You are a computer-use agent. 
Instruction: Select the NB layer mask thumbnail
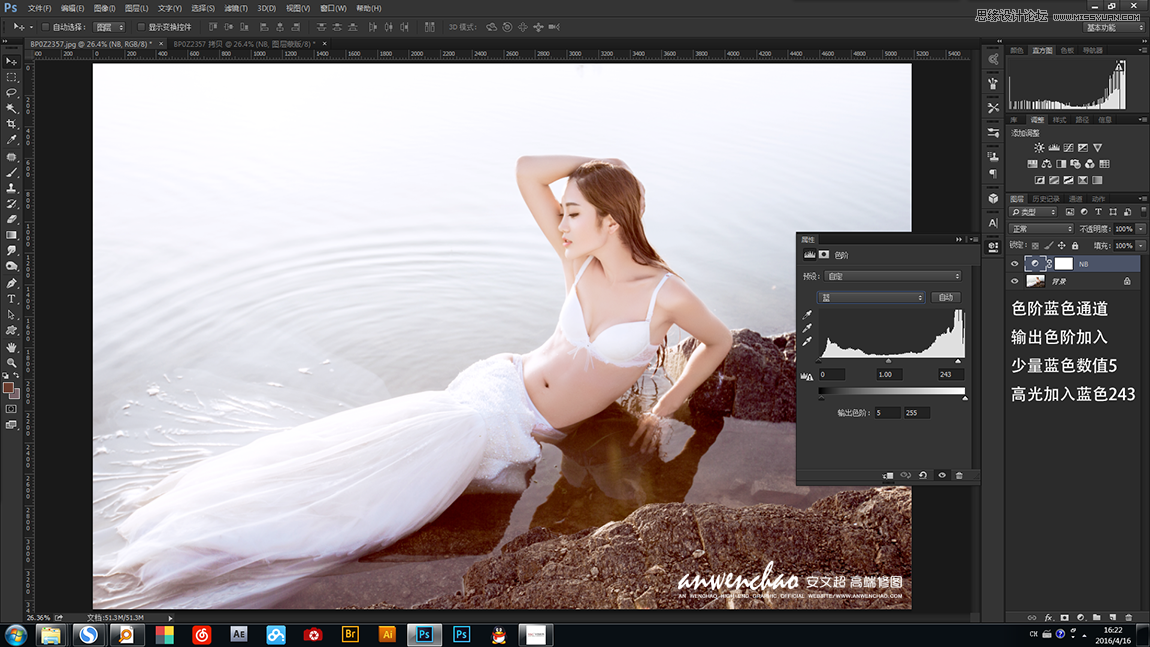1063,263
